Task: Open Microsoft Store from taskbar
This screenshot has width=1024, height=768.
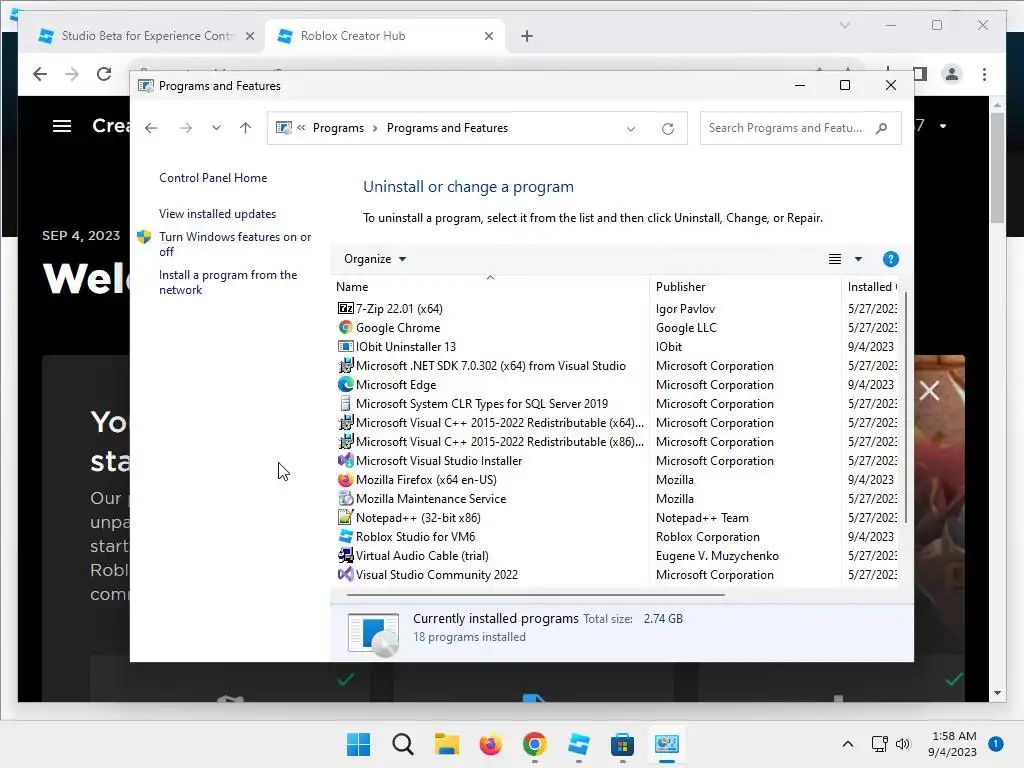Action: click(x=622, y=744)
